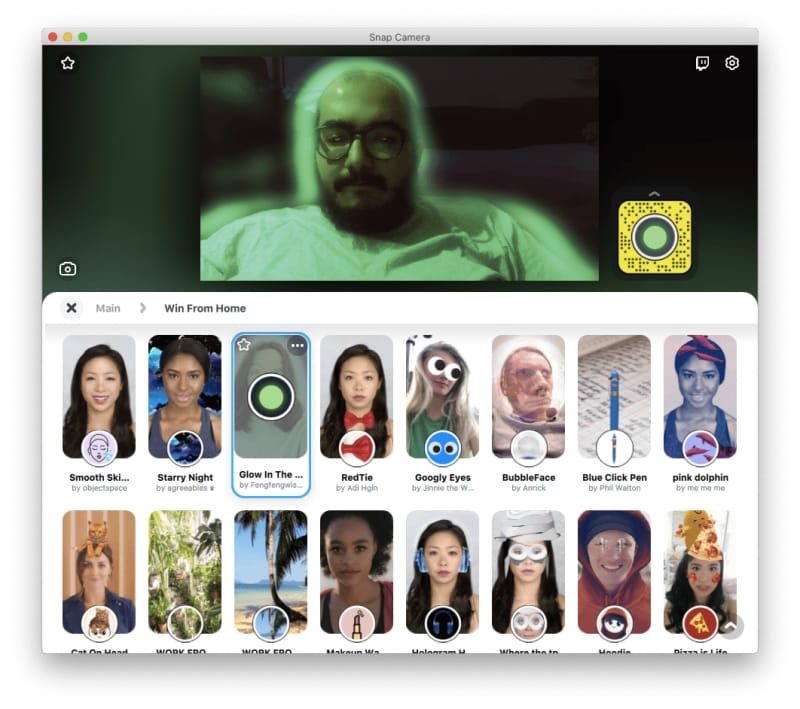Image resolution: width=800 pixels, height=709 pixels.
Task: Click the Twitch integration icon
Action: 703,63
